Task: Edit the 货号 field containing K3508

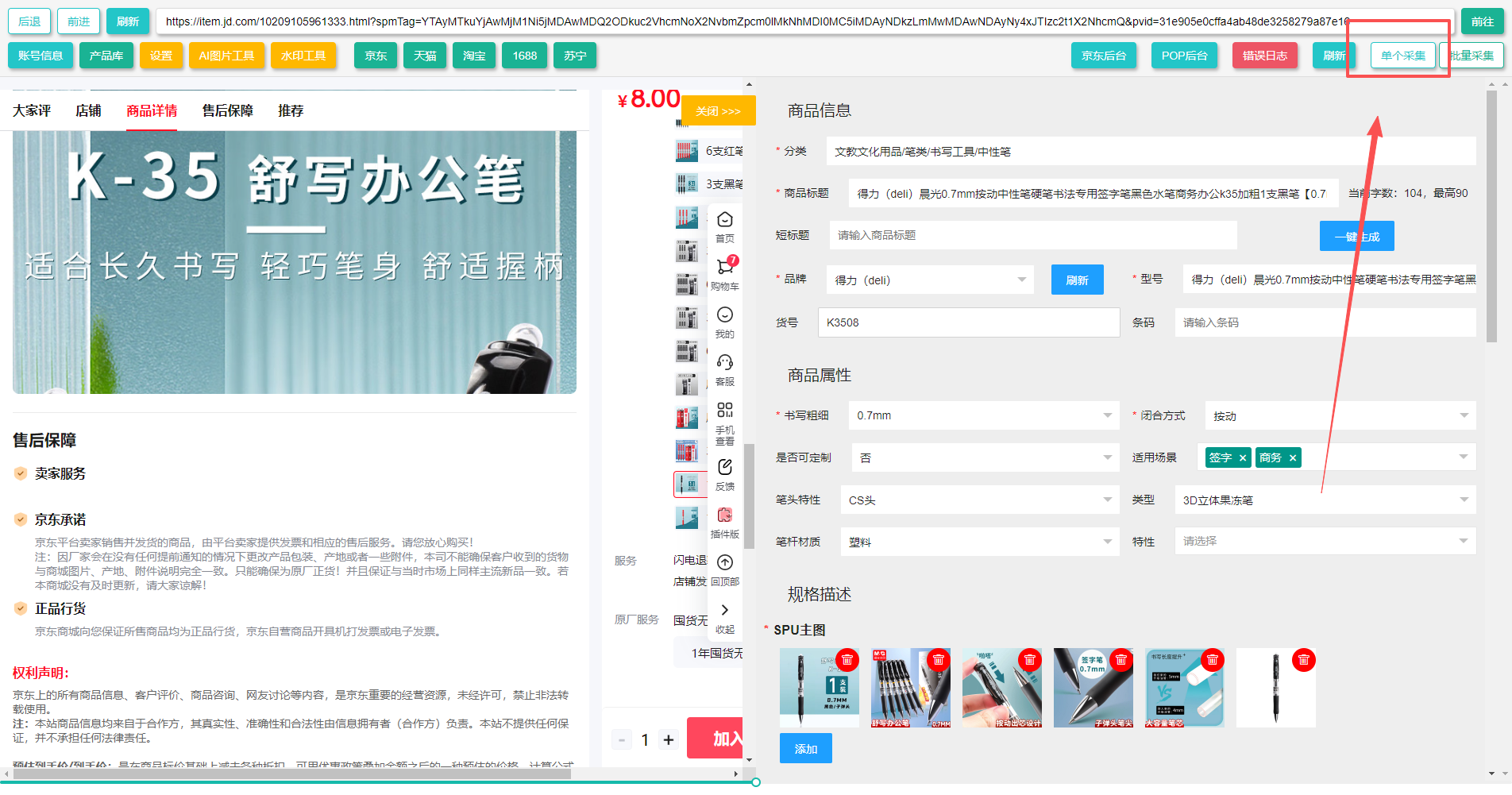Action: pos(969,322)
